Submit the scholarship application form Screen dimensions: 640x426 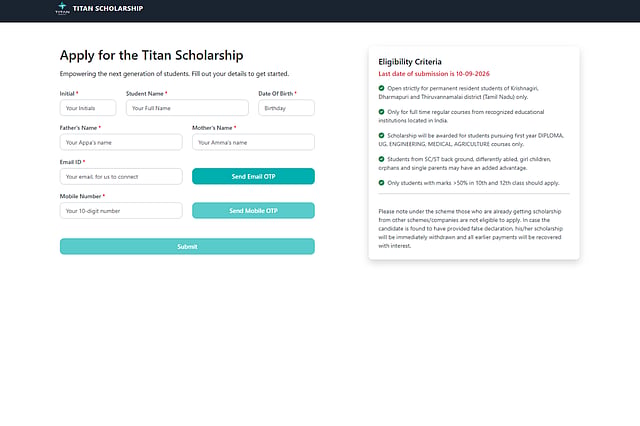[x=187, y=246]
